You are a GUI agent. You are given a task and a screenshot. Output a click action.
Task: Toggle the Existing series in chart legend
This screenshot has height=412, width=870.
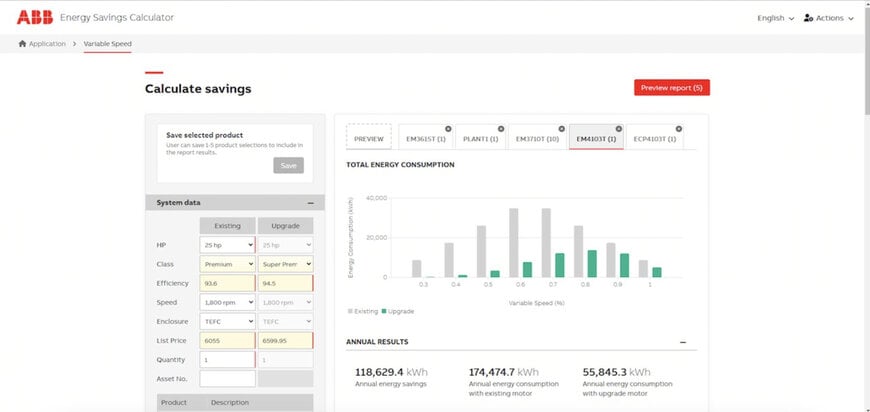(362, 312)
